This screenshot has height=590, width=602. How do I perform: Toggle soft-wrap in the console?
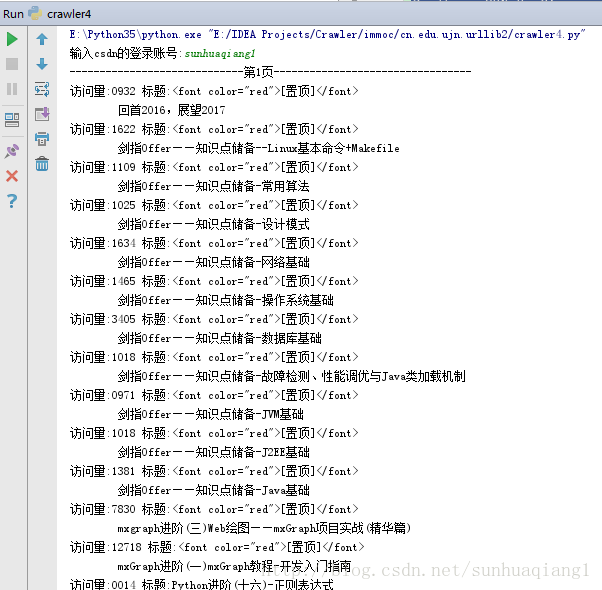coord(42,89)
